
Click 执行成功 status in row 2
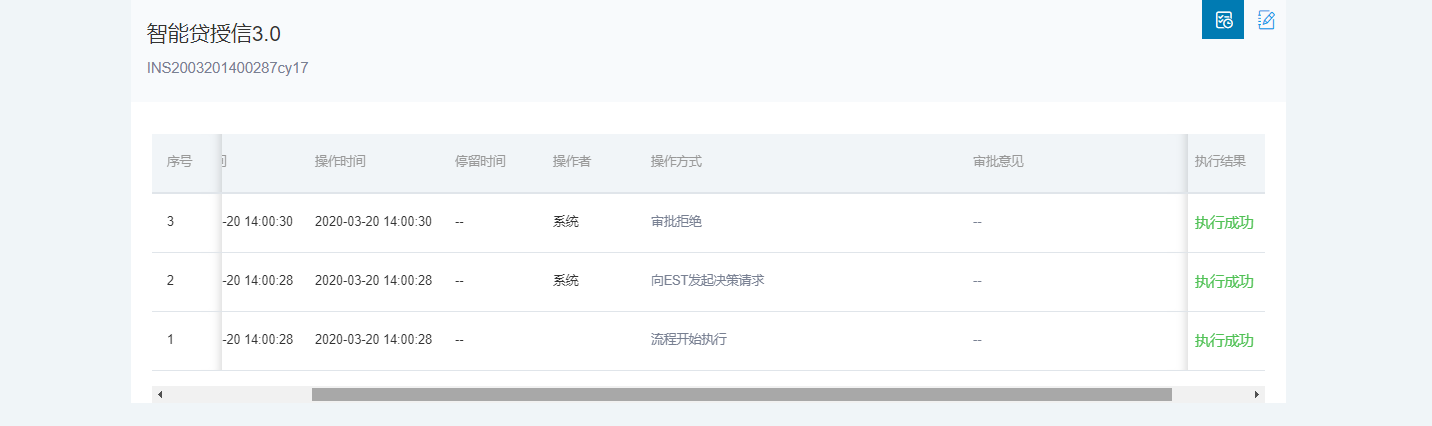[1224, 281]
